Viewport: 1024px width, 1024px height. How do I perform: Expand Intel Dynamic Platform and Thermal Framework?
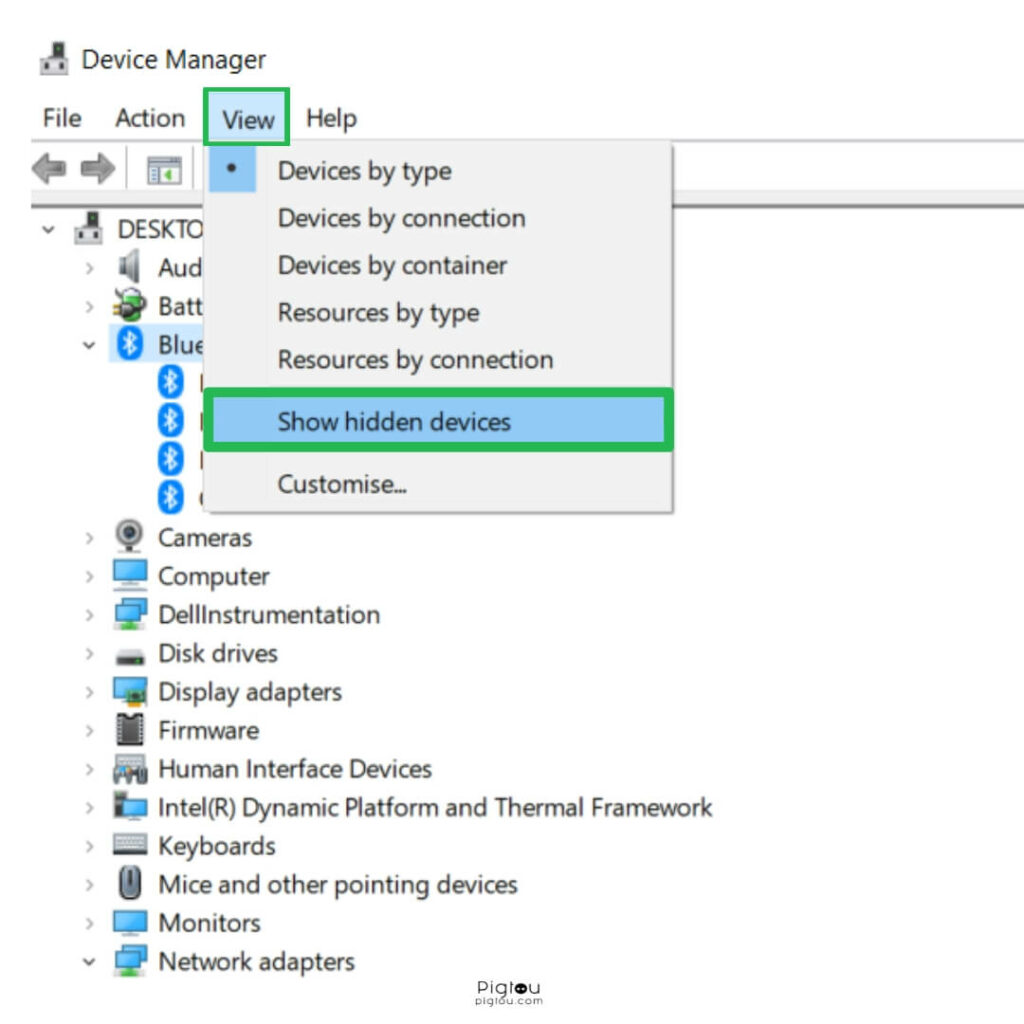(89, 807)
